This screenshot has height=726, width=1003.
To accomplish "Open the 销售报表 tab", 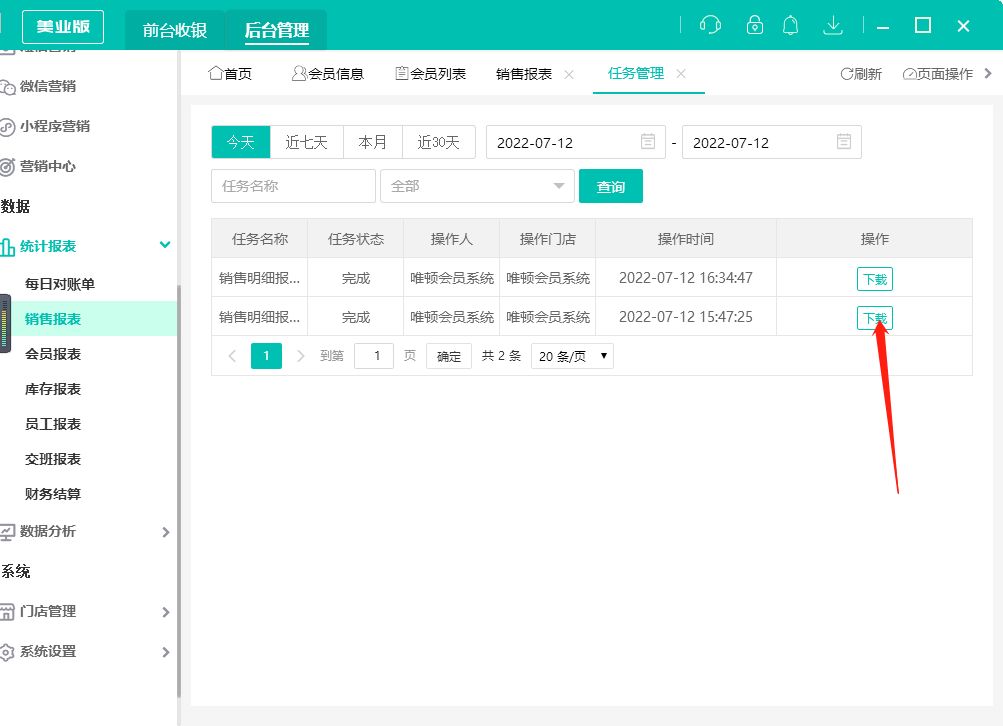I will 524,74.
